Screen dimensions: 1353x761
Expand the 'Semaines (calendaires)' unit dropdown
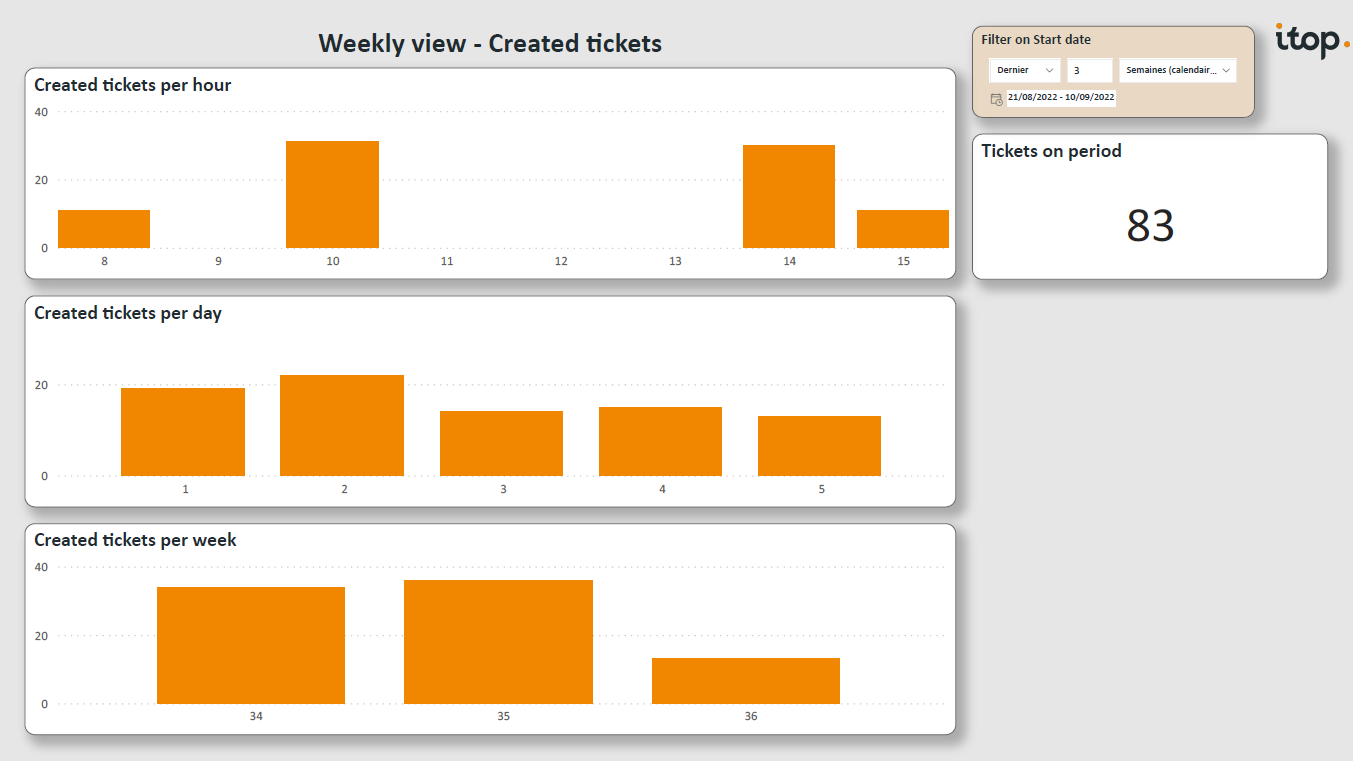(1177, 70)
